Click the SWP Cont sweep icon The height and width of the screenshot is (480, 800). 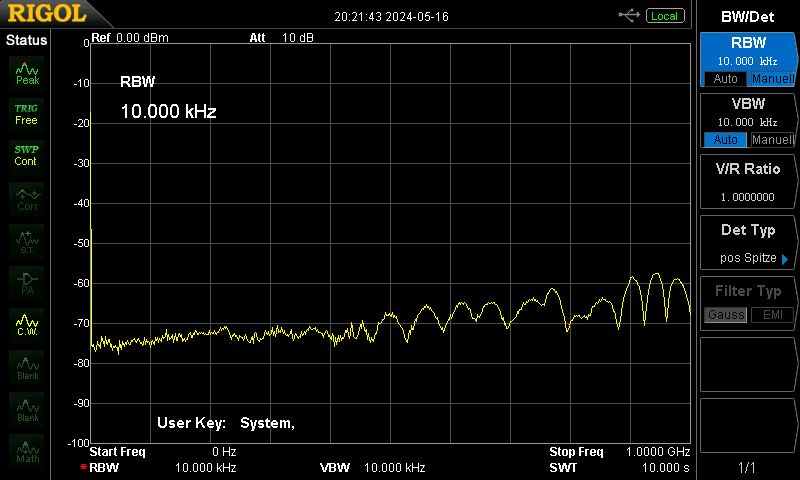pos(27,156)
